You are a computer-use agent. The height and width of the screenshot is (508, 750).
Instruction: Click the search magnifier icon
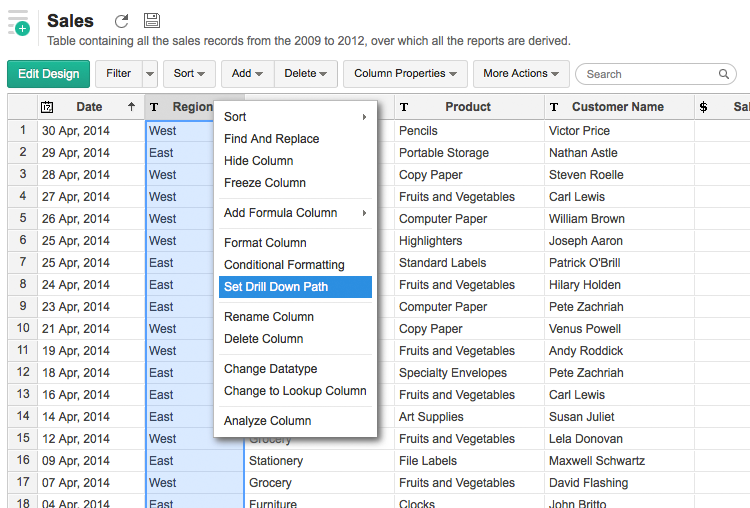(725, 74)
